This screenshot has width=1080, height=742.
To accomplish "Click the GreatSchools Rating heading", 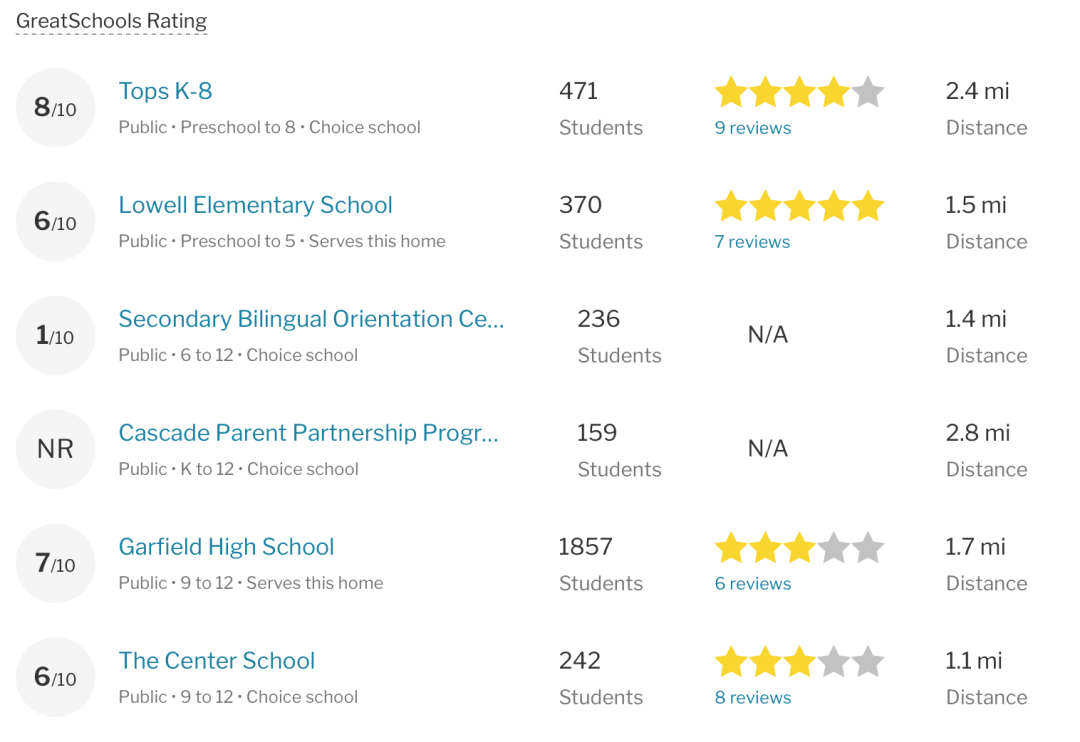I will point(112,21).
